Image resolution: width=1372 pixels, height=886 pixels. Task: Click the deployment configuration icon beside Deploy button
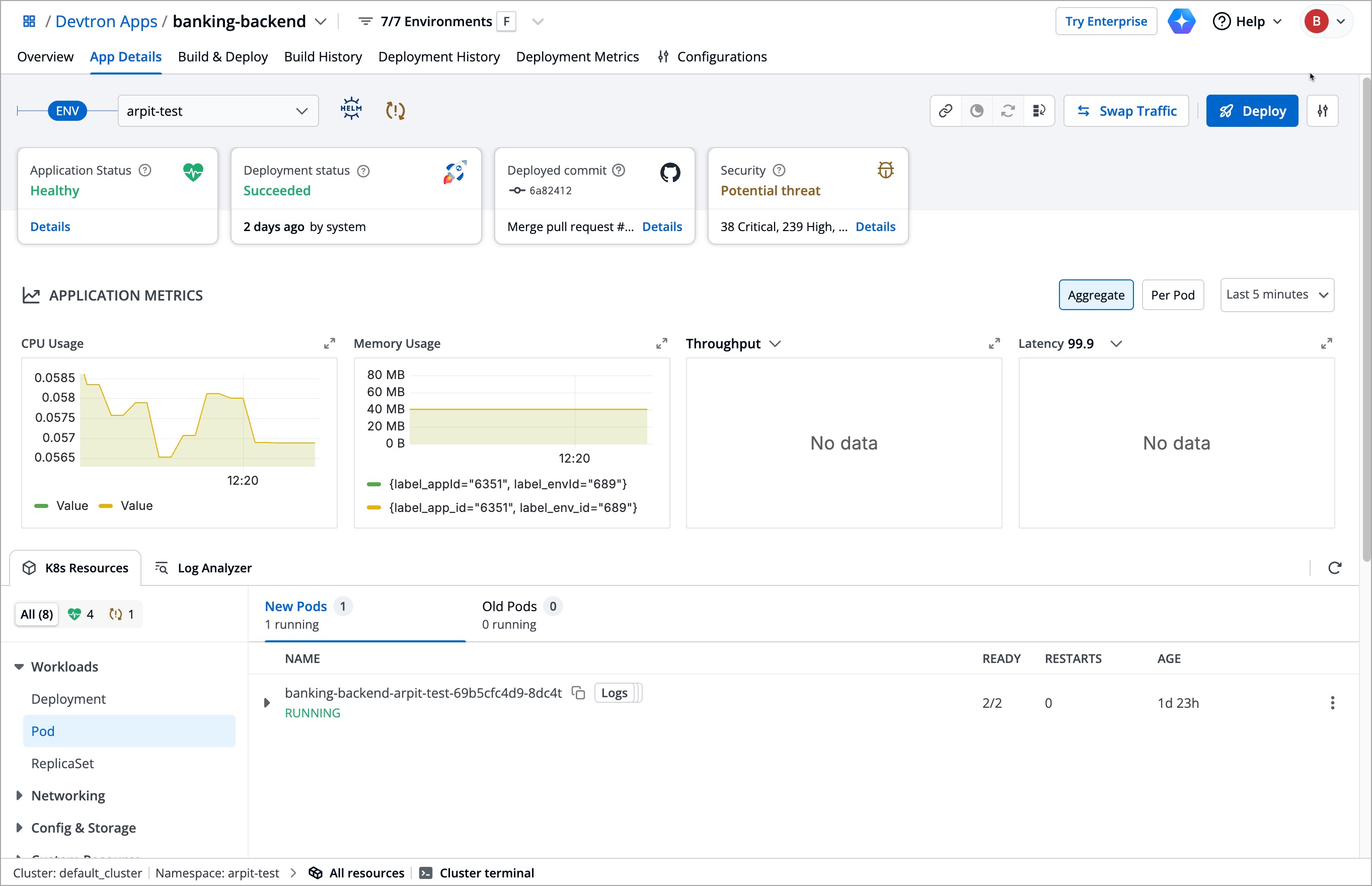[1323, 110]
